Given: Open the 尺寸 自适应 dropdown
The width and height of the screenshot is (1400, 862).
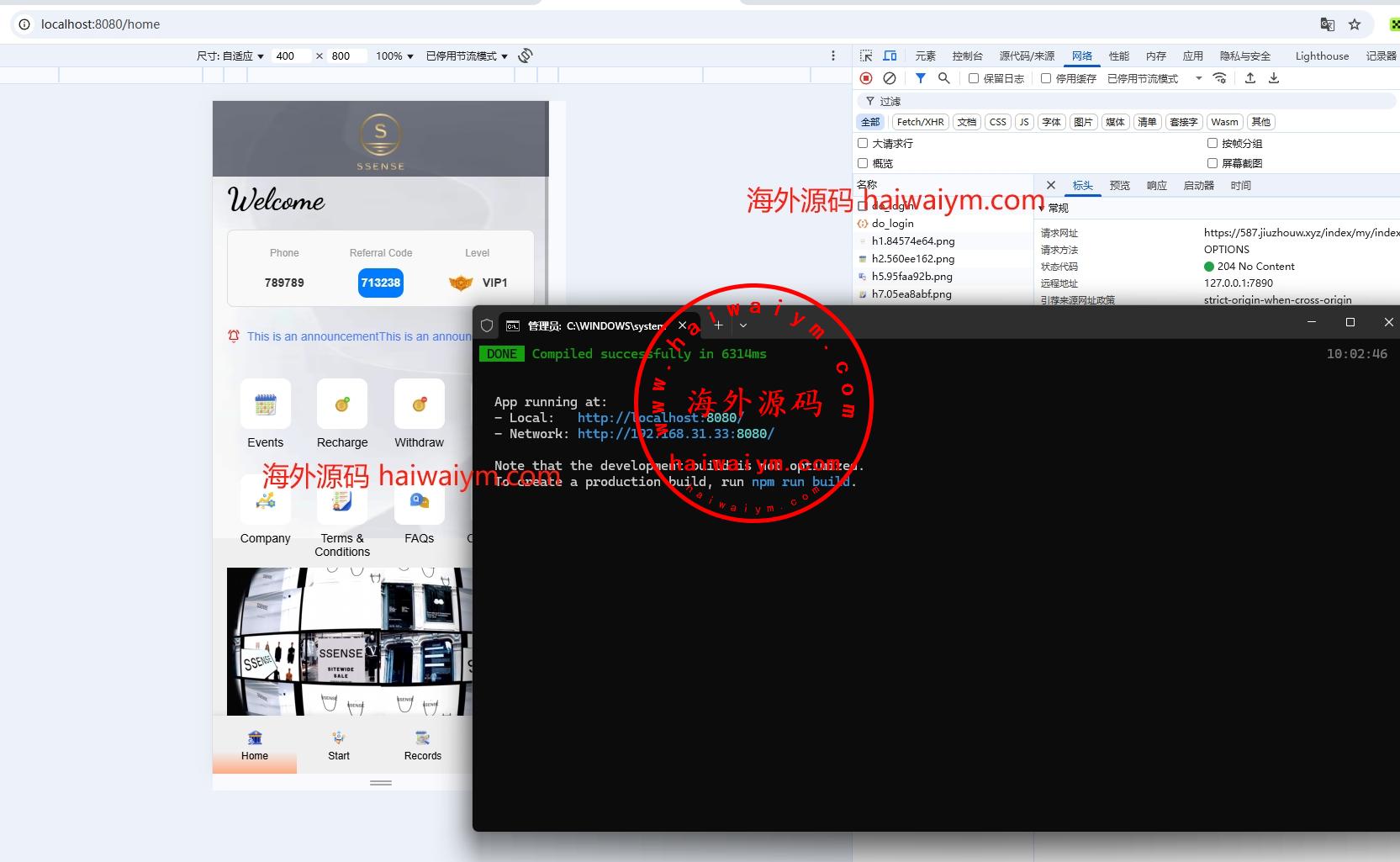Looking at the screenshot, I should [230, 56].
